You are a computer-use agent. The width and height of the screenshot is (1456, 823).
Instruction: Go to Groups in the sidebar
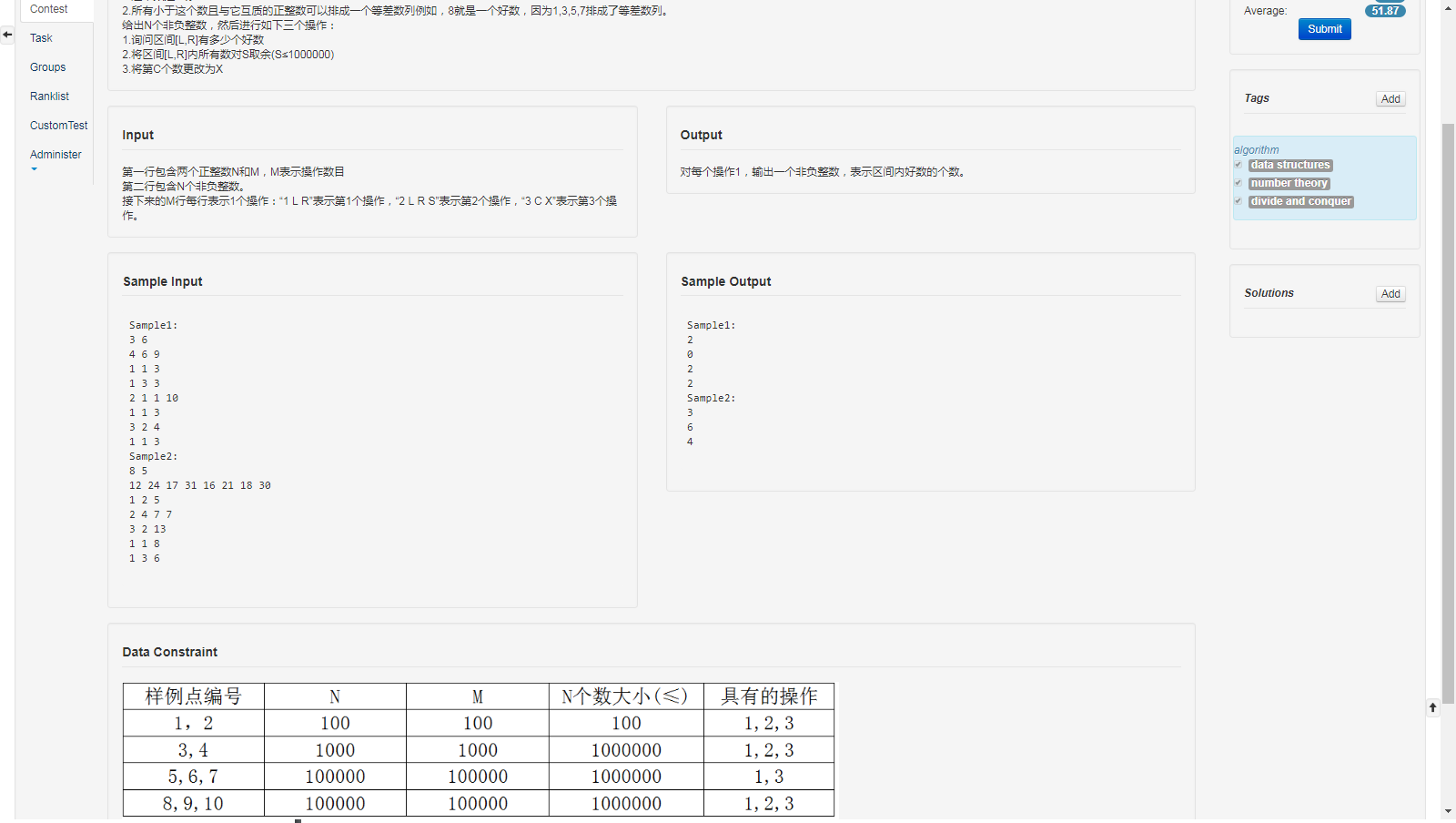(47, 67)
